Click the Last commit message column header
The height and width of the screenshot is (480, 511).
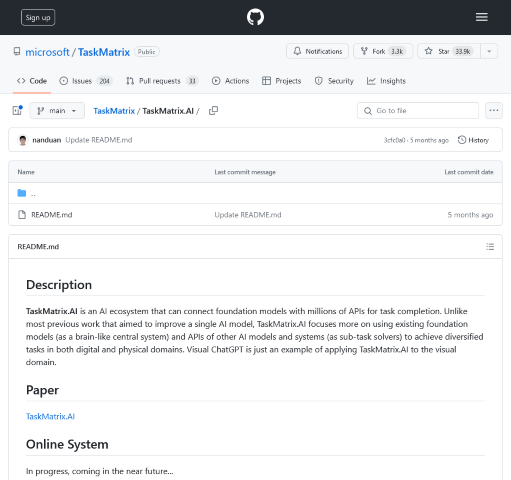coord(245,172)
